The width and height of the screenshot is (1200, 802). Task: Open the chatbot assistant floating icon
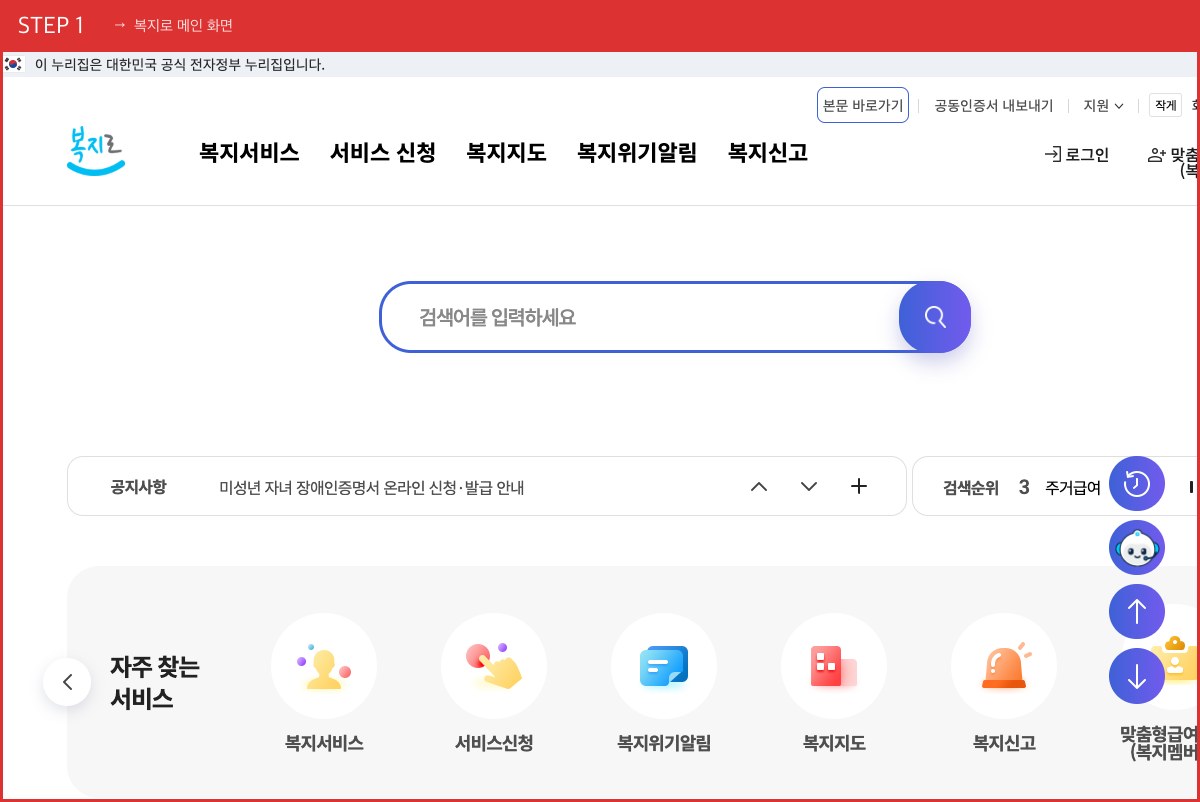1137,548
